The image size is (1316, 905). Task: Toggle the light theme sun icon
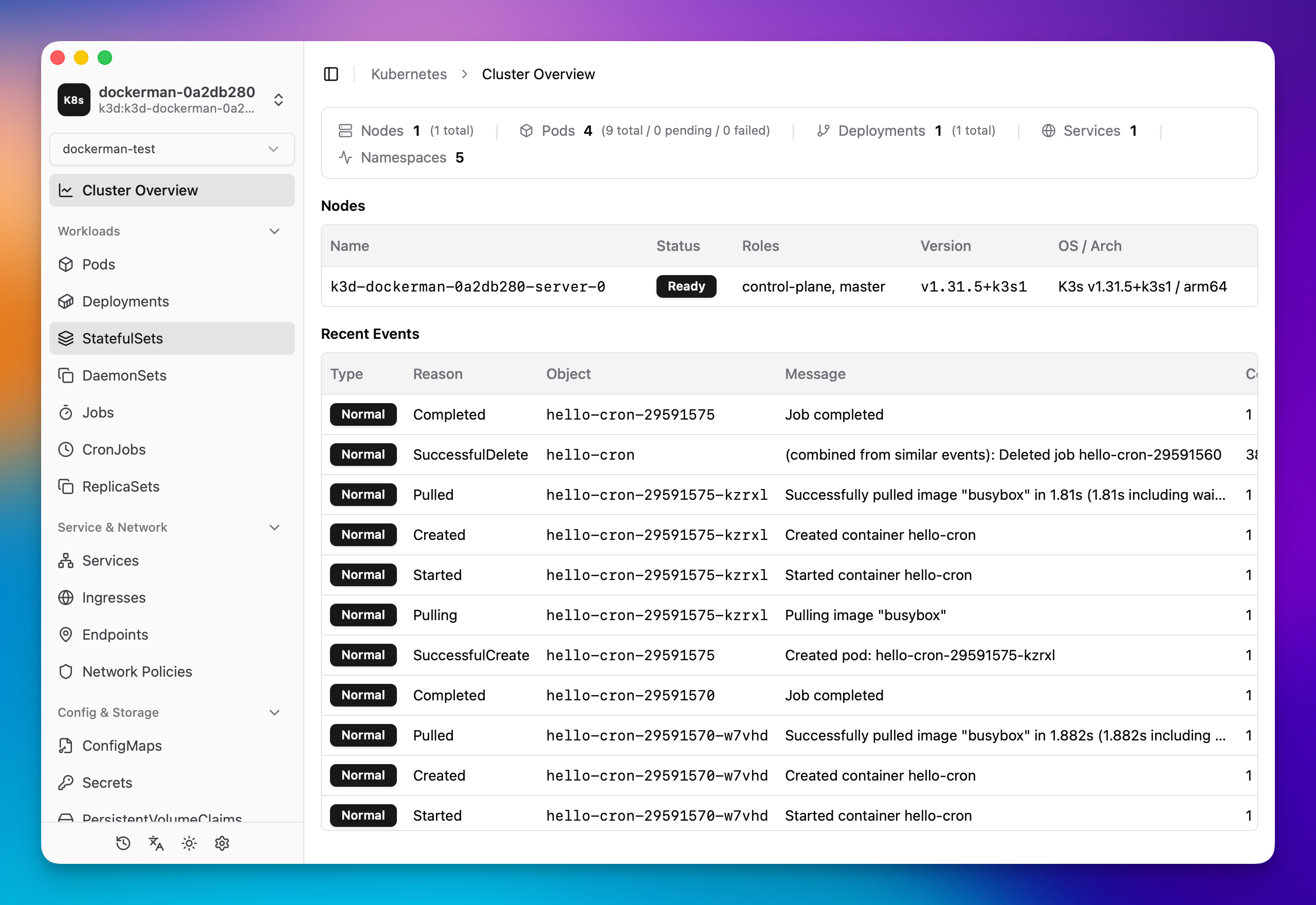click(x=189, y=843)
